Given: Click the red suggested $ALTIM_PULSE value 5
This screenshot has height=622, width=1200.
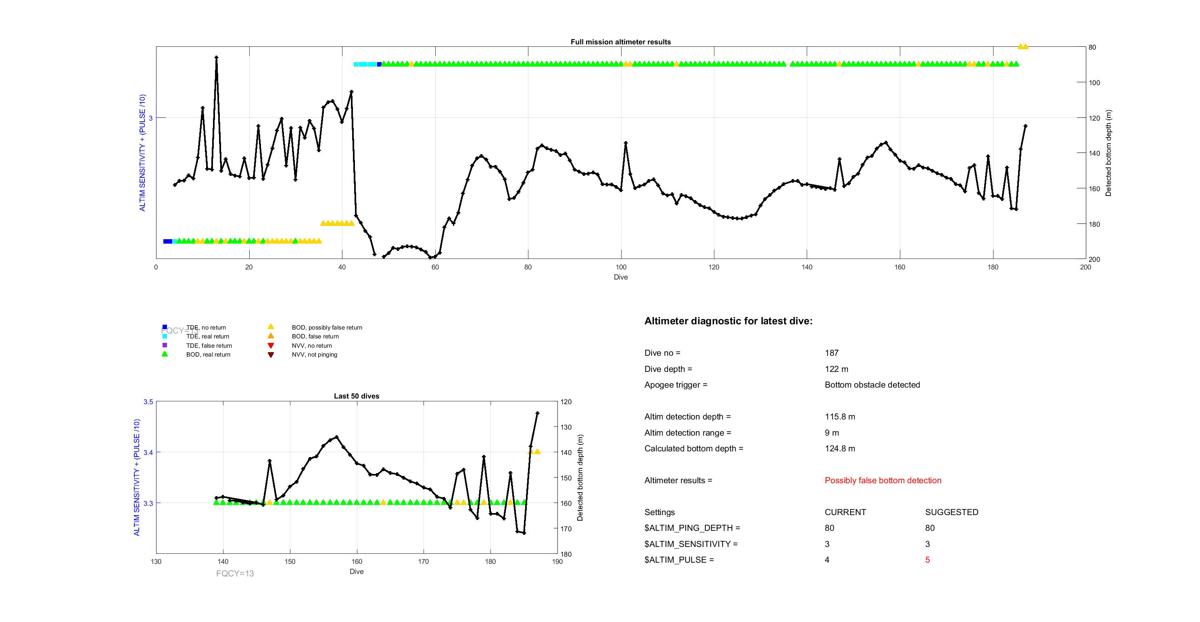Looking at the screenshot, I should coord(929,560).
